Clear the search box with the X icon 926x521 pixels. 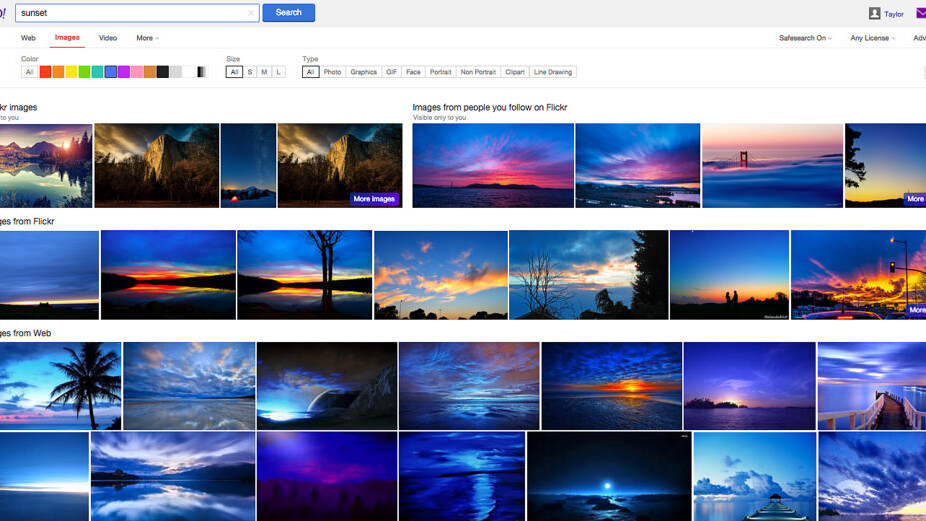pyautogui.click(x=251, y=13)
